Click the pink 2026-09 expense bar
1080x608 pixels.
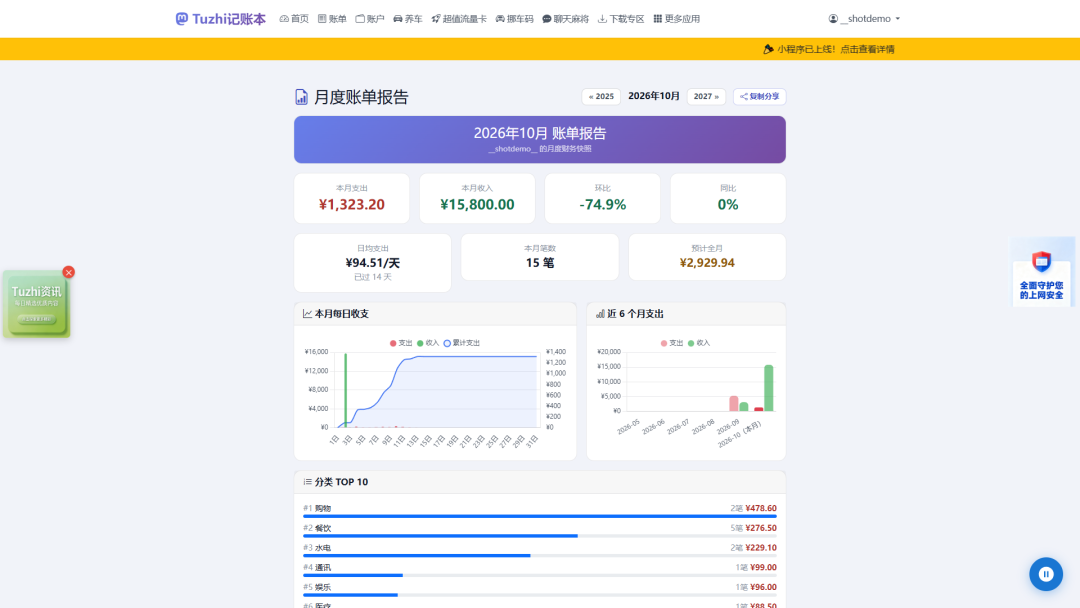pos(734,403)
